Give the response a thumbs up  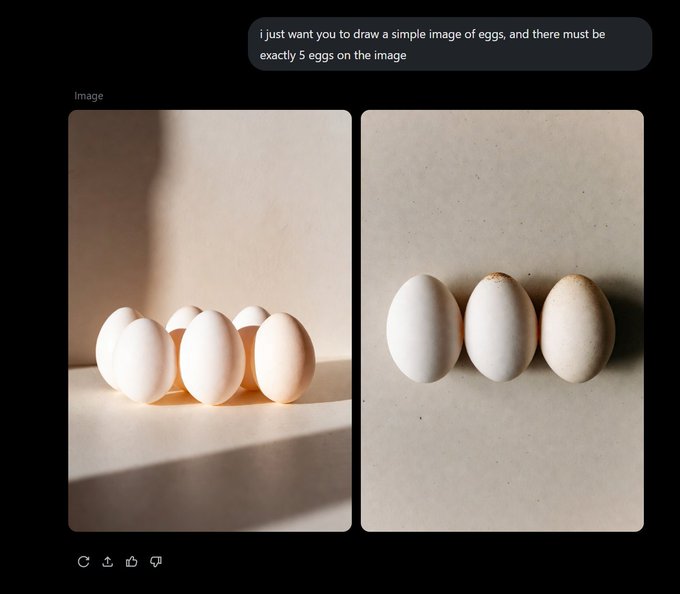pyautogui.click(x=131, y=562)
